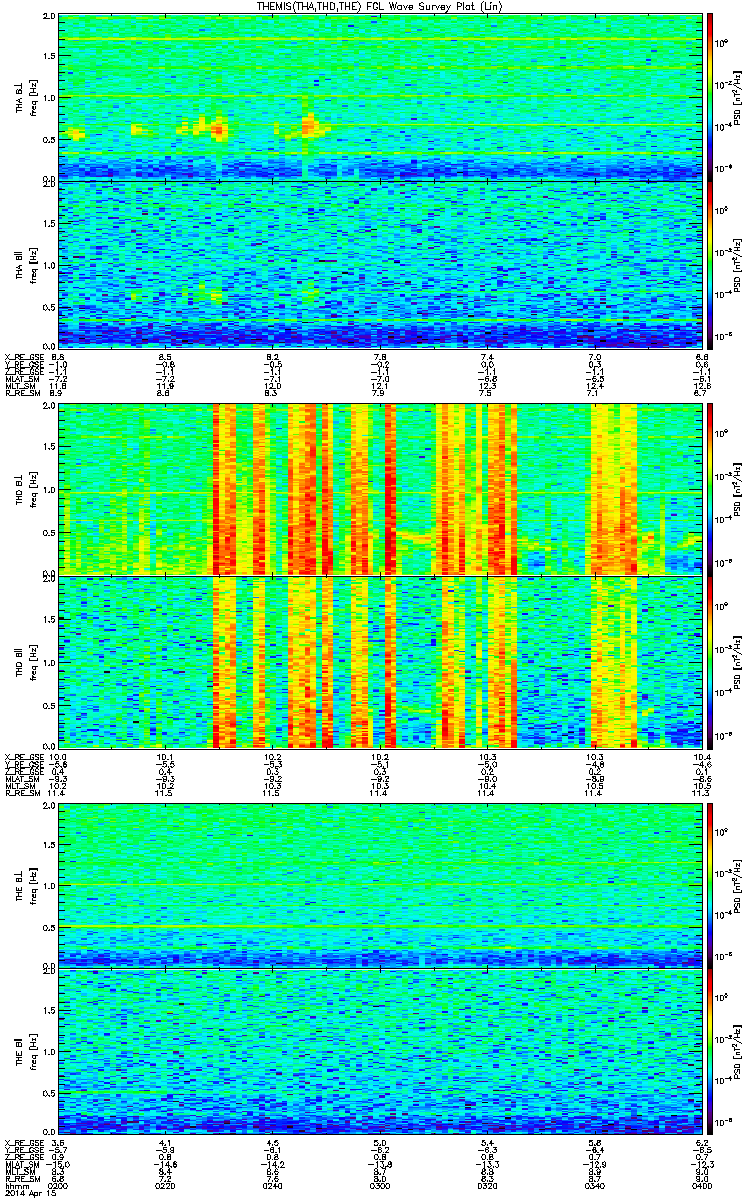Select the THE B-perpendicular freq axis label
This screenshot has height=1200, width=750.
point(24,885)
